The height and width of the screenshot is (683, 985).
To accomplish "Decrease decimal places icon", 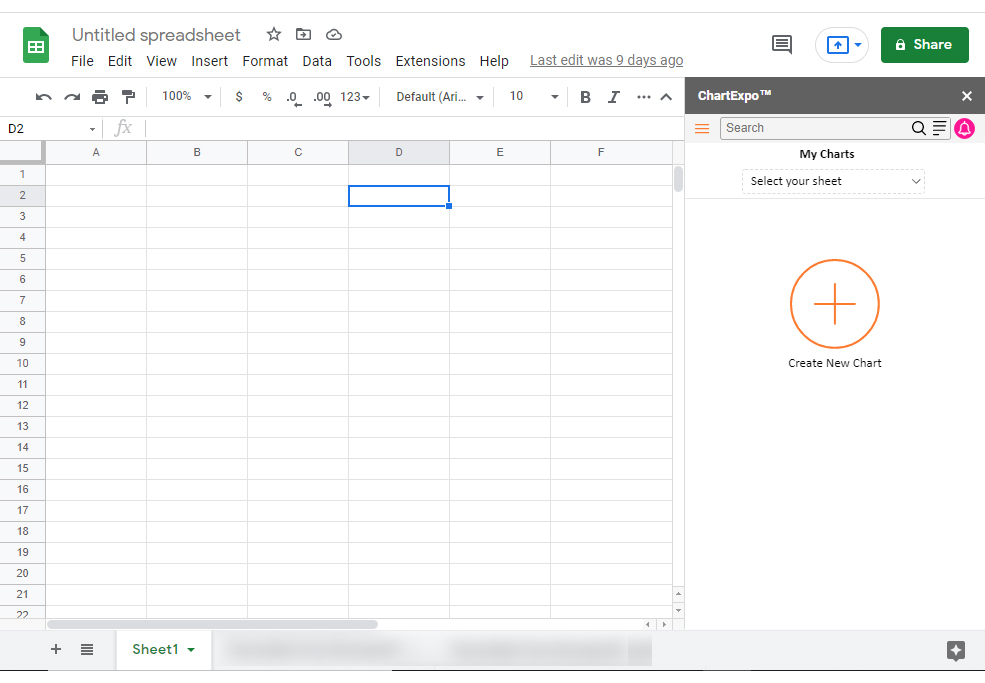I will [x=293, y=97].
